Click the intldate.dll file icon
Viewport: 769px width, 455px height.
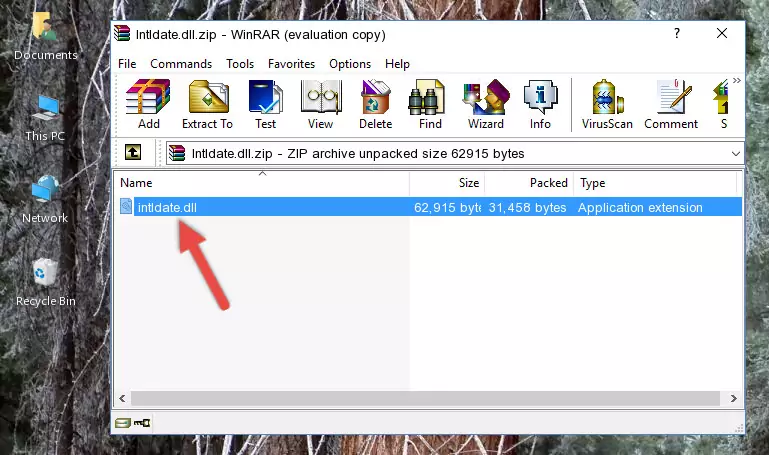coord(126,206)
